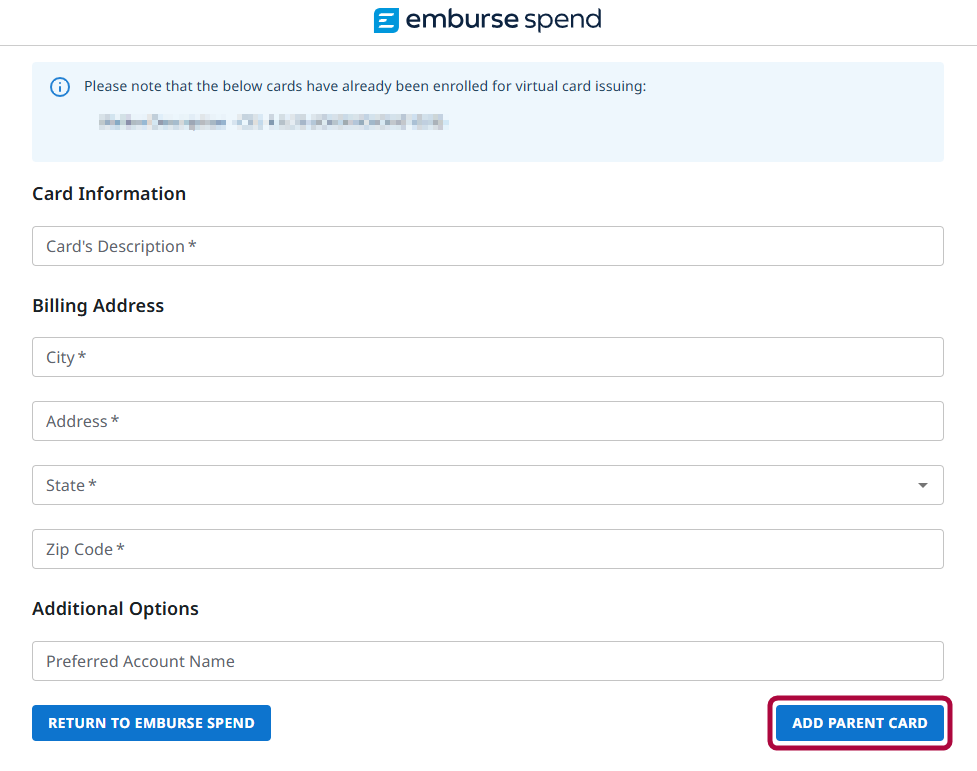Screen dimensions: 977x771
Task: Click the info icon in the notification banner
Action: [x=60, y=87]
